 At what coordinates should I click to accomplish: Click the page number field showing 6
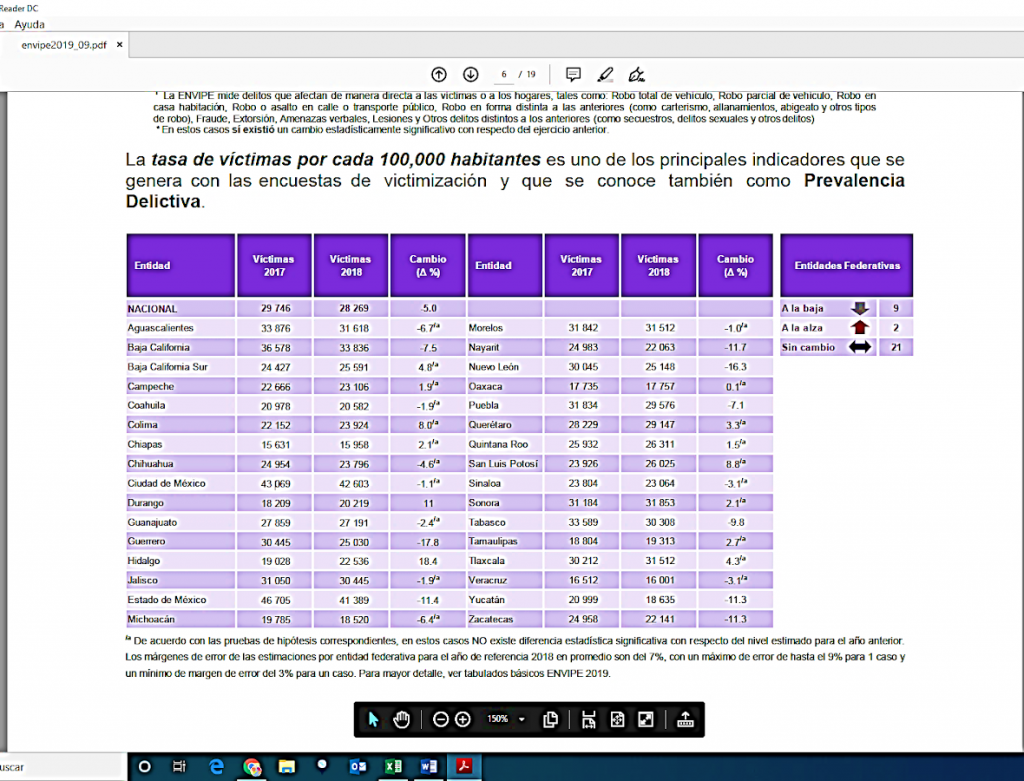click(x=505, y=74)
